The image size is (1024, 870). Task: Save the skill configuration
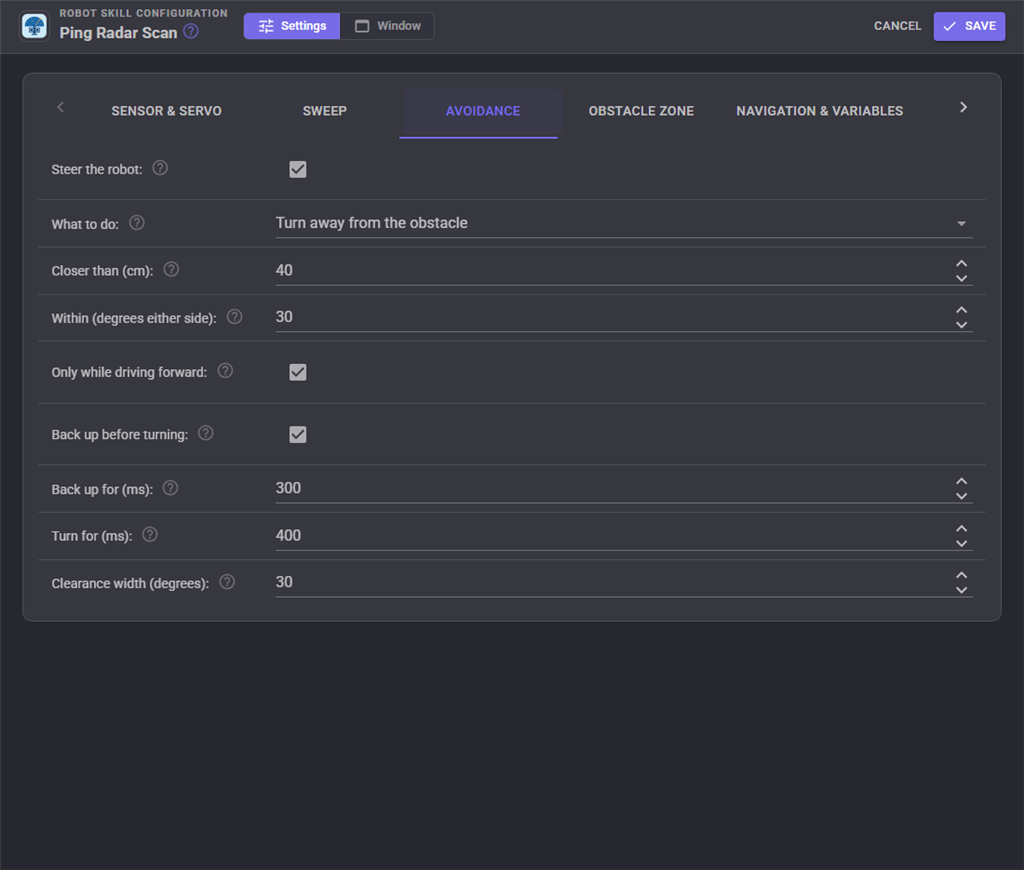point(969,26)
